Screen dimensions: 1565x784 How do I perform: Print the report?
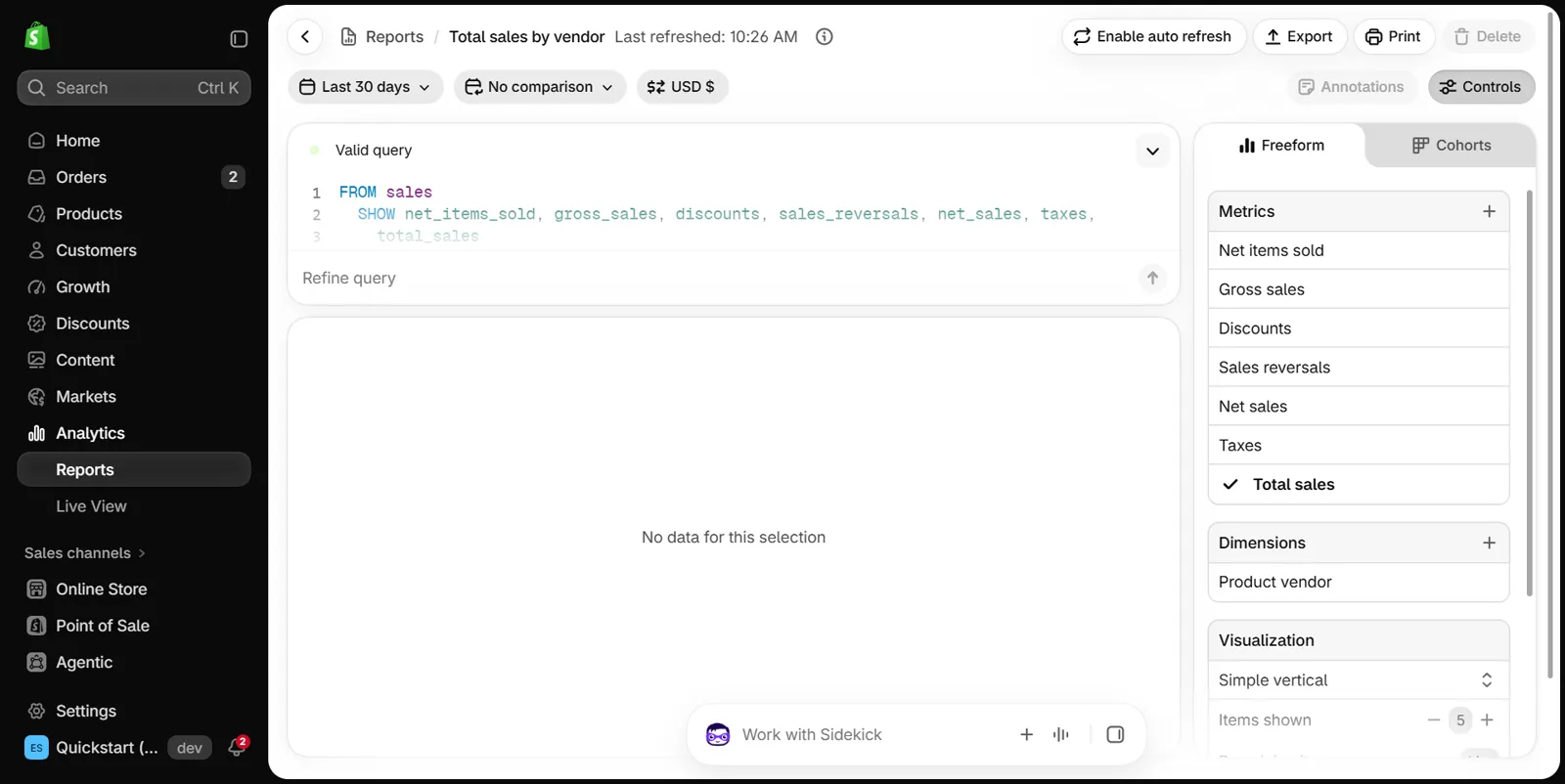(x=1393, y=37)
